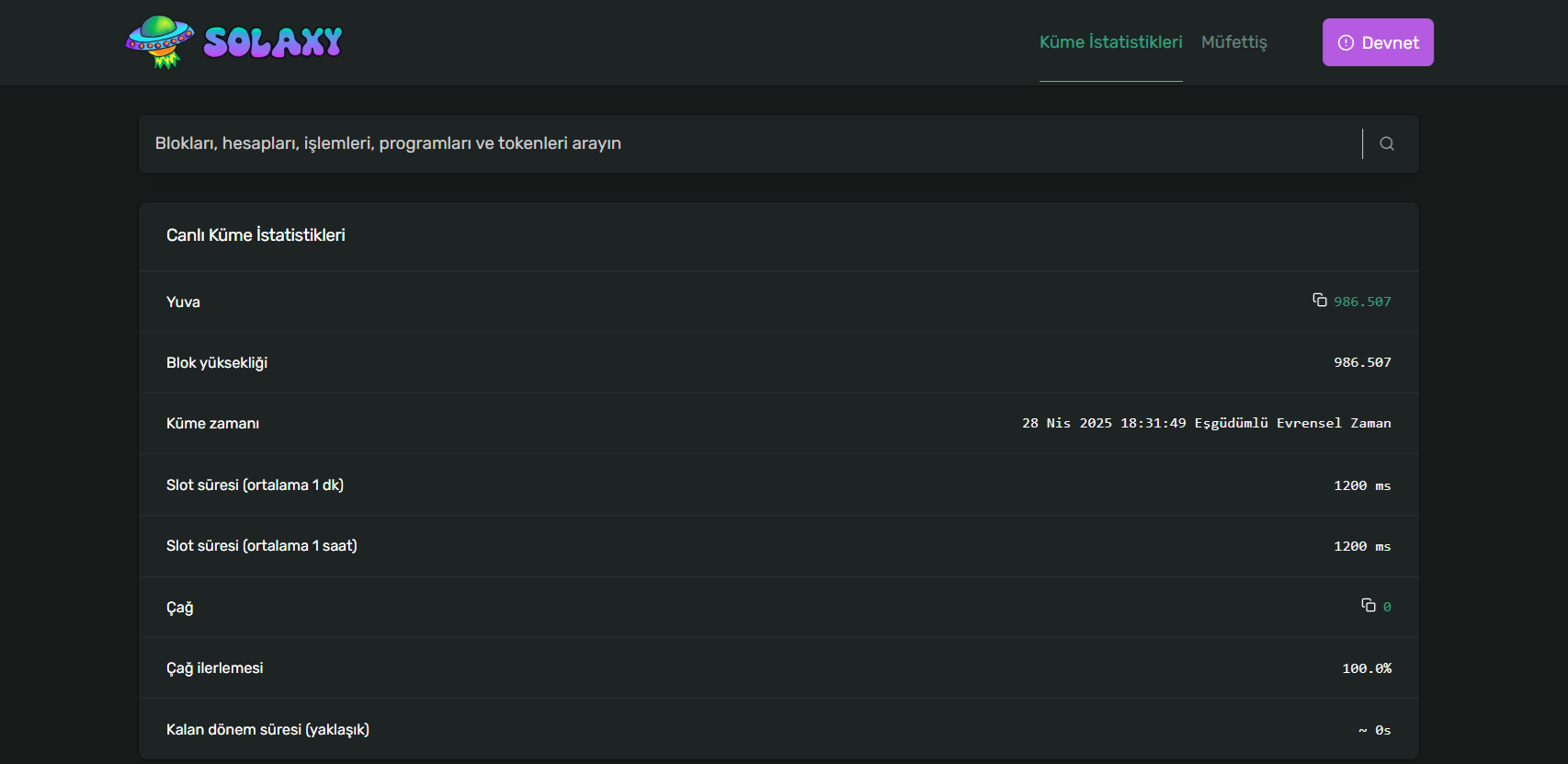Click the Yuva row label
The height and width of the screenshot is (764, 1568).
point(183,302)
